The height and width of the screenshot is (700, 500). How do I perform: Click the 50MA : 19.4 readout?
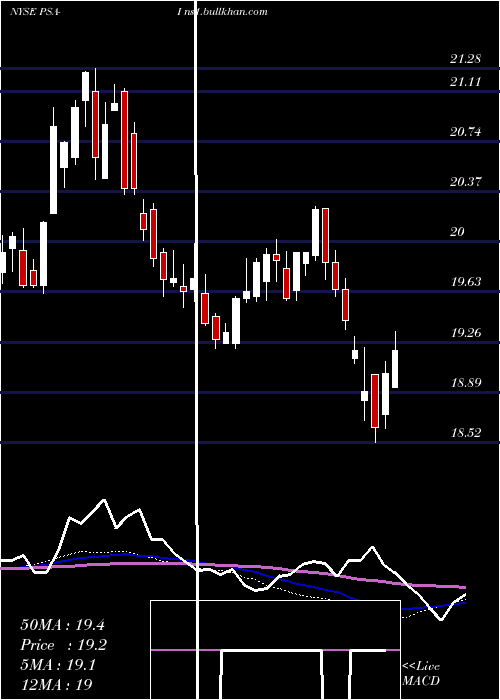click(x=62, y=625)
